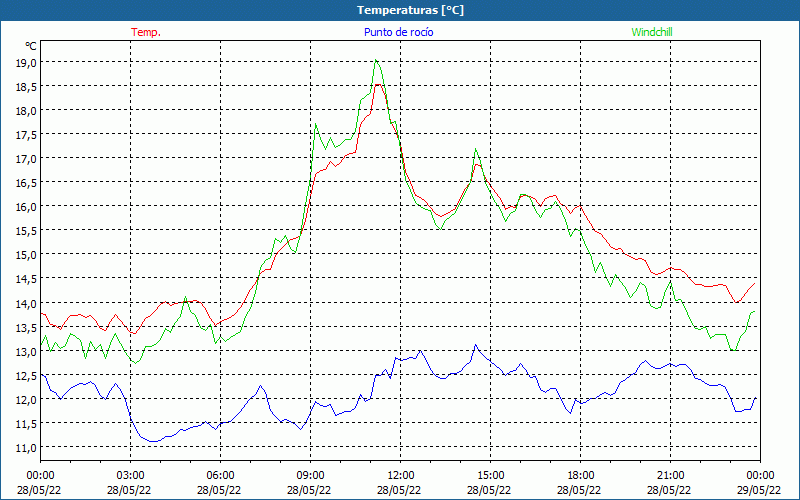
Task: Click the 12,0 y-axis value
Action: (26, 399)
